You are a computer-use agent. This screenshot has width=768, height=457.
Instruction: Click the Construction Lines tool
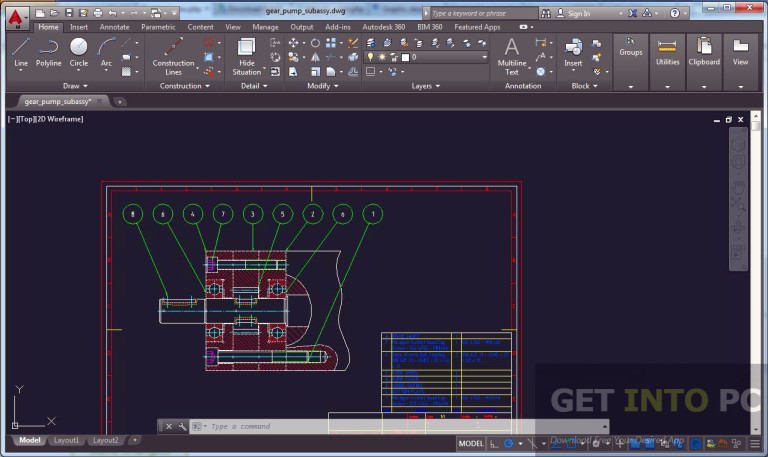173,56
